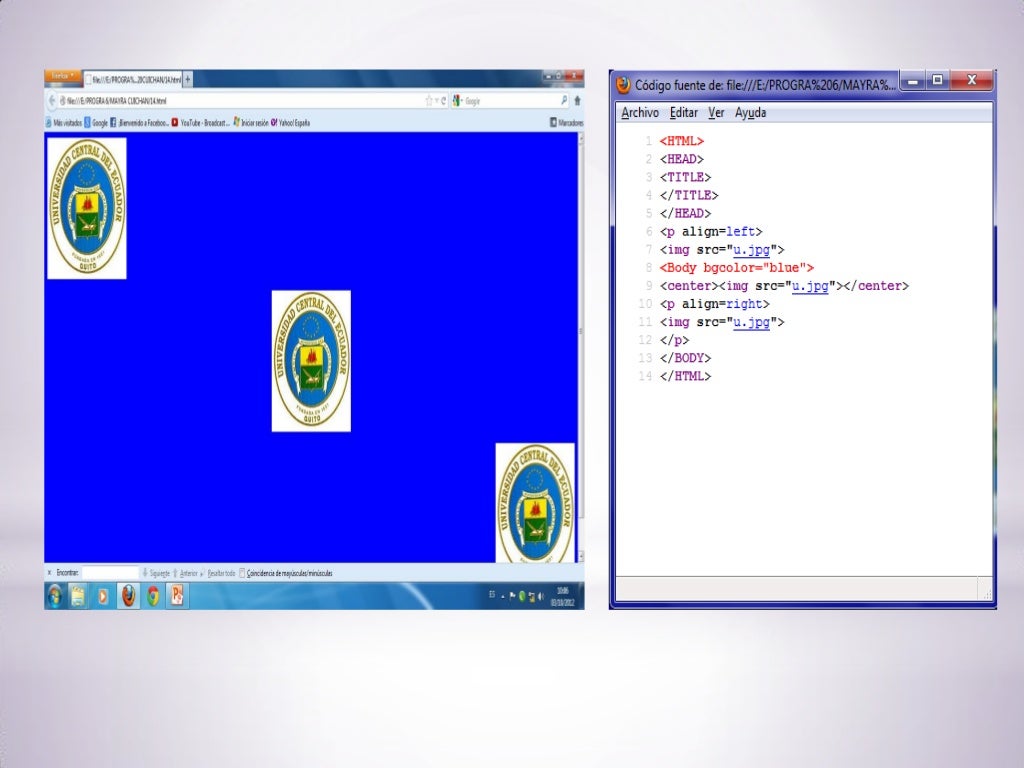Open Archivo menu in source window

639,112
